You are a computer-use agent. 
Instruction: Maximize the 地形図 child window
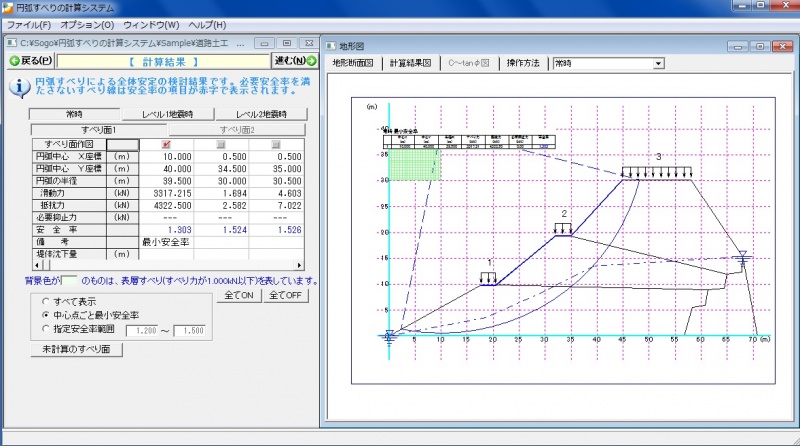[760, 46]
